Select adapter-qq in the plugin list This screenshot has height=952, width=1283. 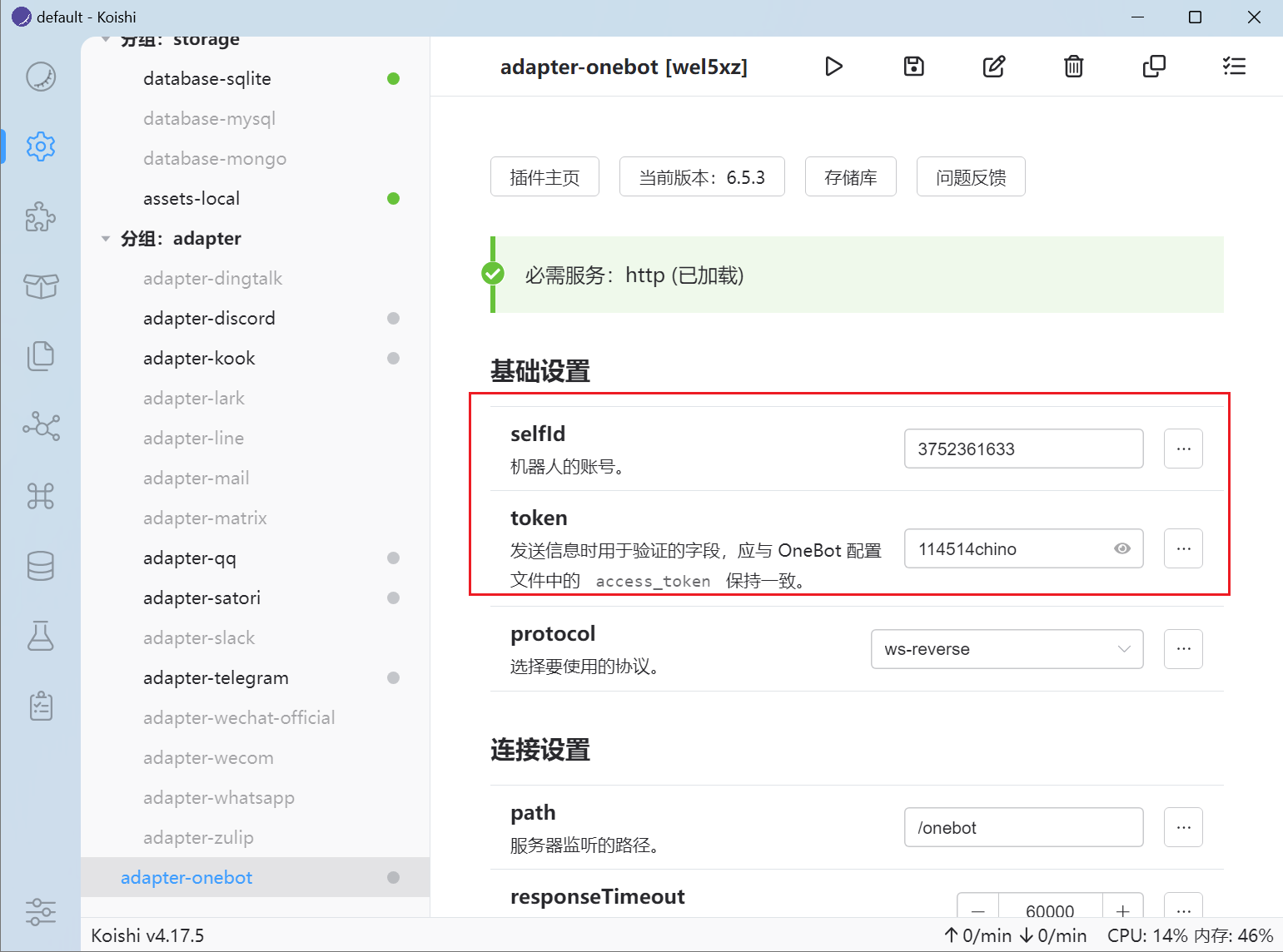256,558
